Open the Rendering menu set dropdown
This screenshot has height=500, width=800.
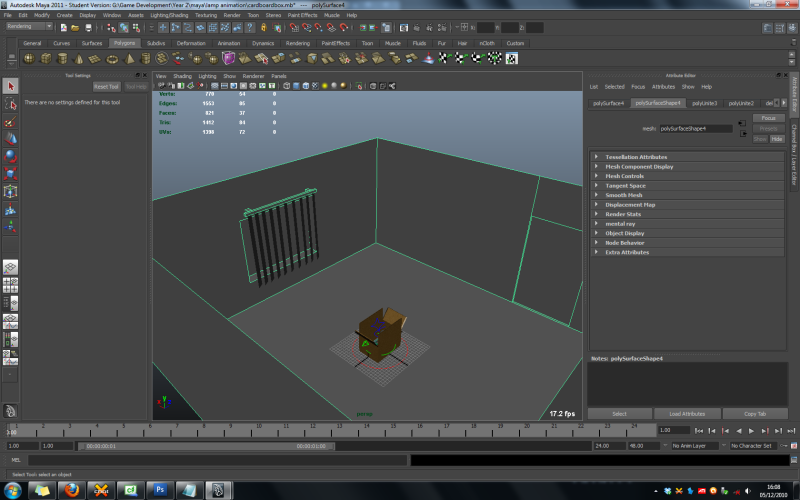(x=28, y=27)
